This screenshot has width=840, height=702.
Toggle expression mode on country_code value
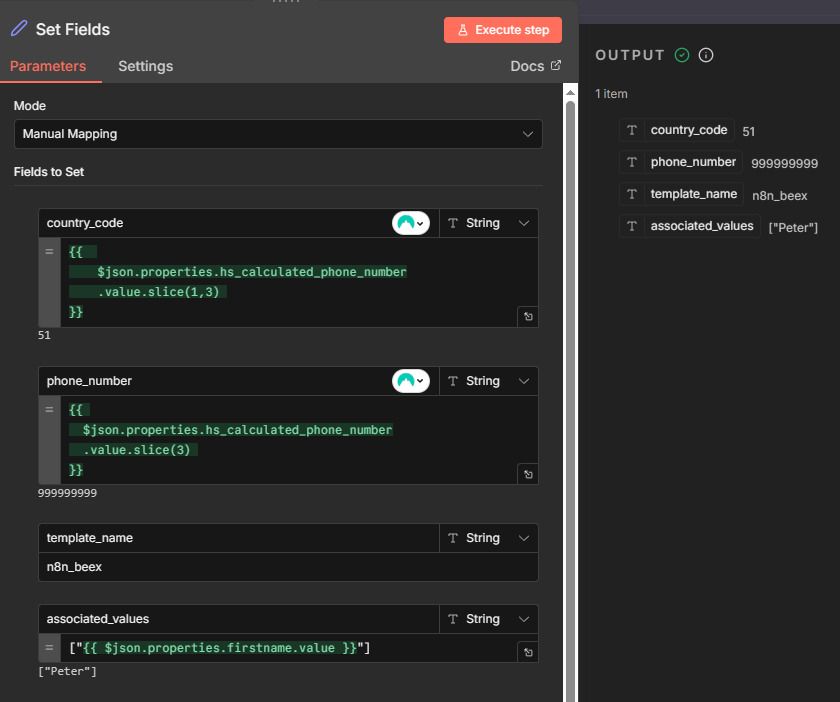[49, 252]
